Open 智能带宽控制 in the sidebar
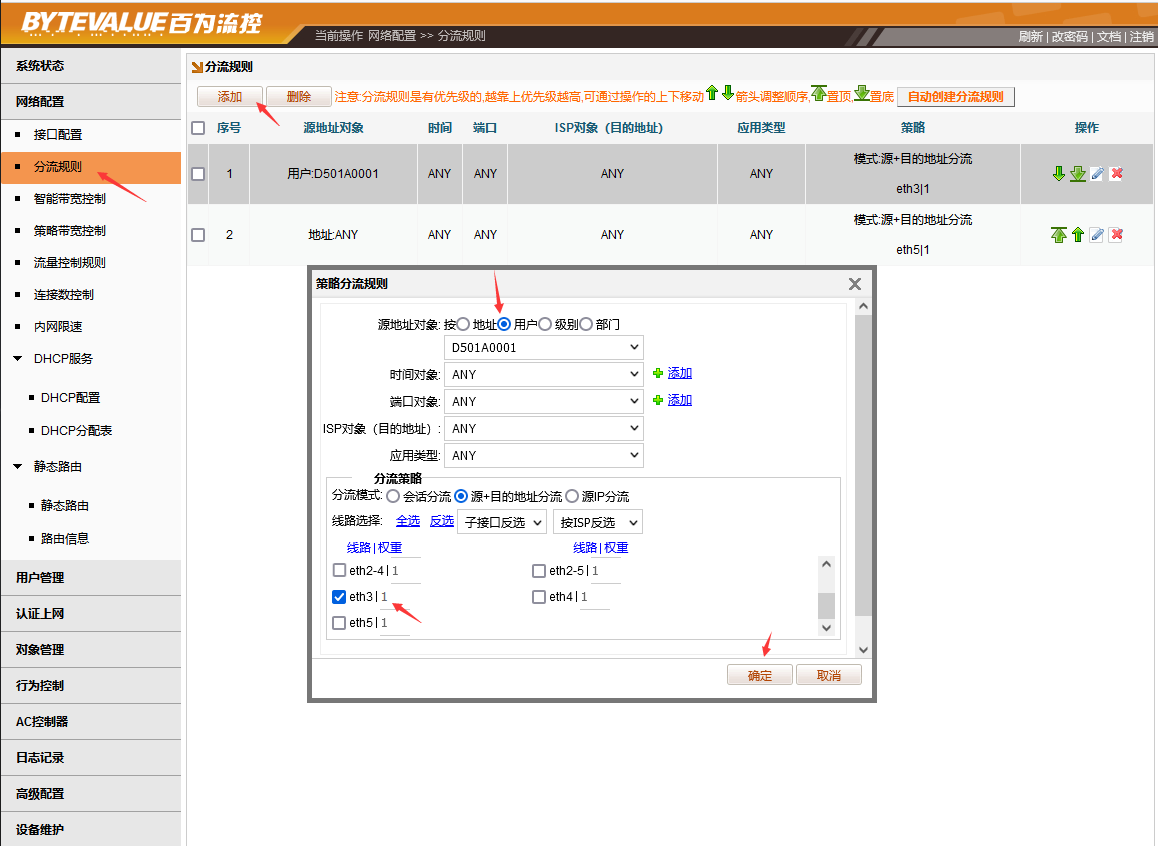The height and width of the screenshot is (846, 1158). coord(69,199)
